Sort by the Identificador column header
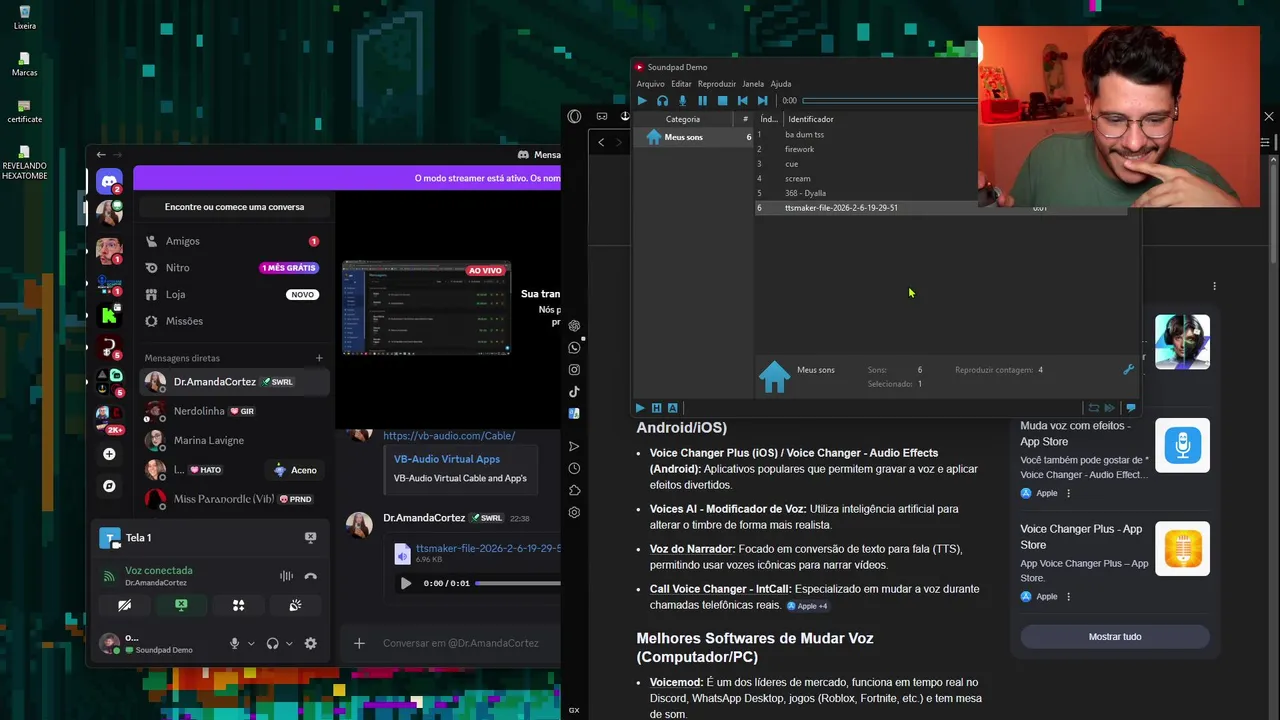This screenshot has height=720, width=1280. pyautogui.click(x=810, y=119)
